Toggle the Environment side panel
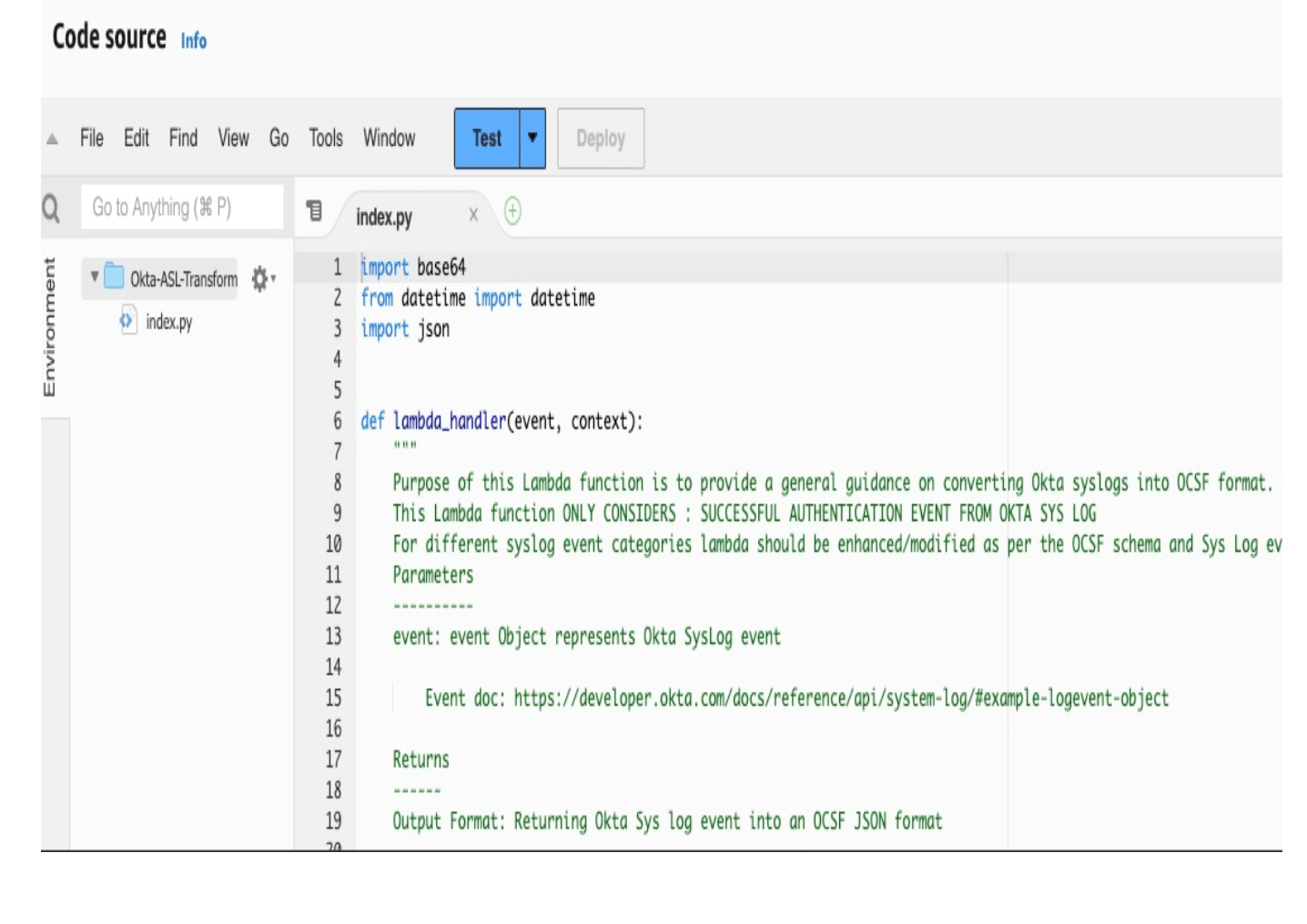 [50, 328]
